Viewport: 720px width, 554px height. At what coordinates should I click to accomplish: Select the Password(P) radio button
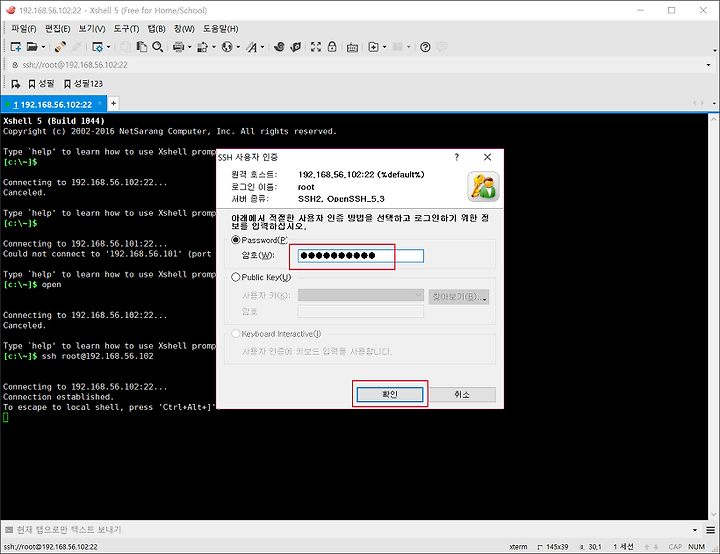pos(236,240)
